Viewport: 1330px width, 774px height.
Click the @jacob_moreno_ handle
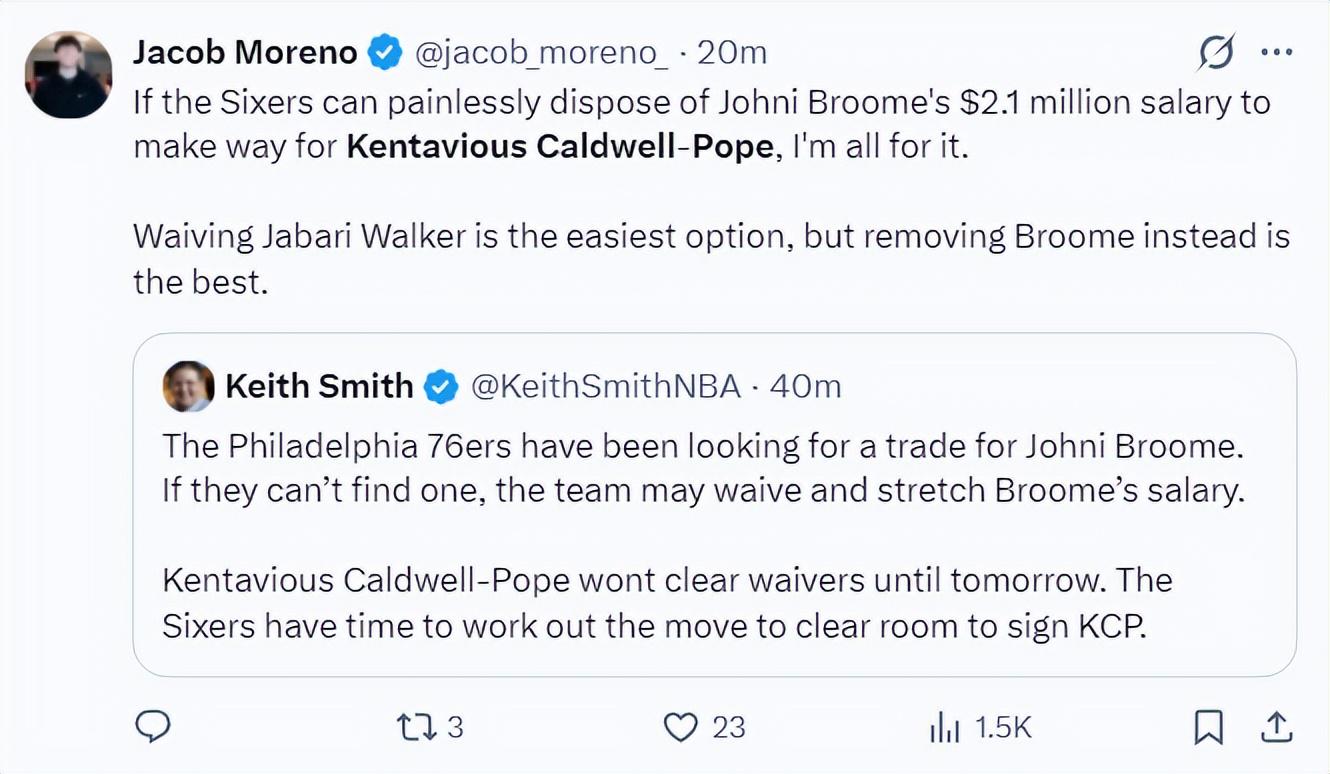(541, 53)
